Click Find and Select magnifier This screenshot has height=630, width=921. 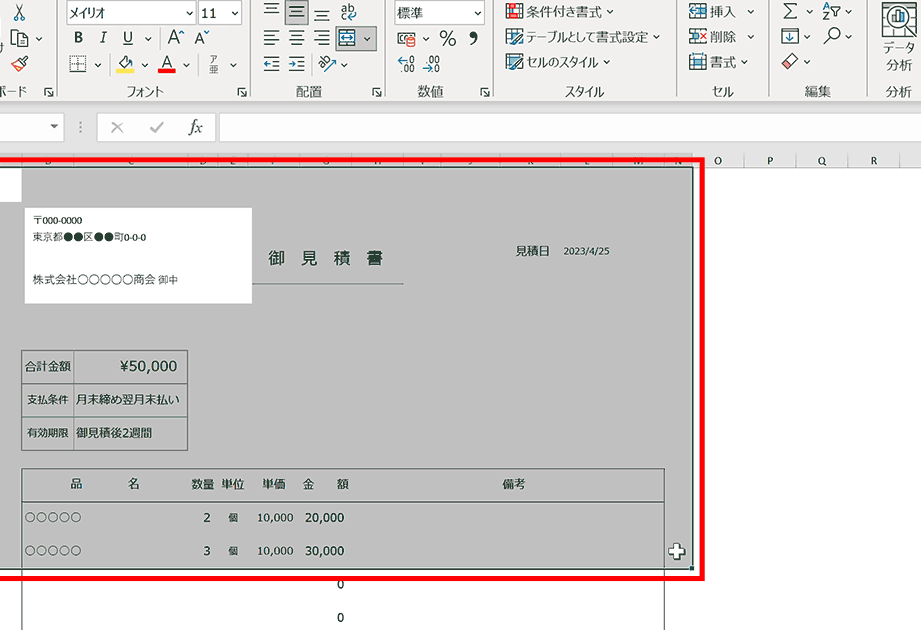click(832, 36)
